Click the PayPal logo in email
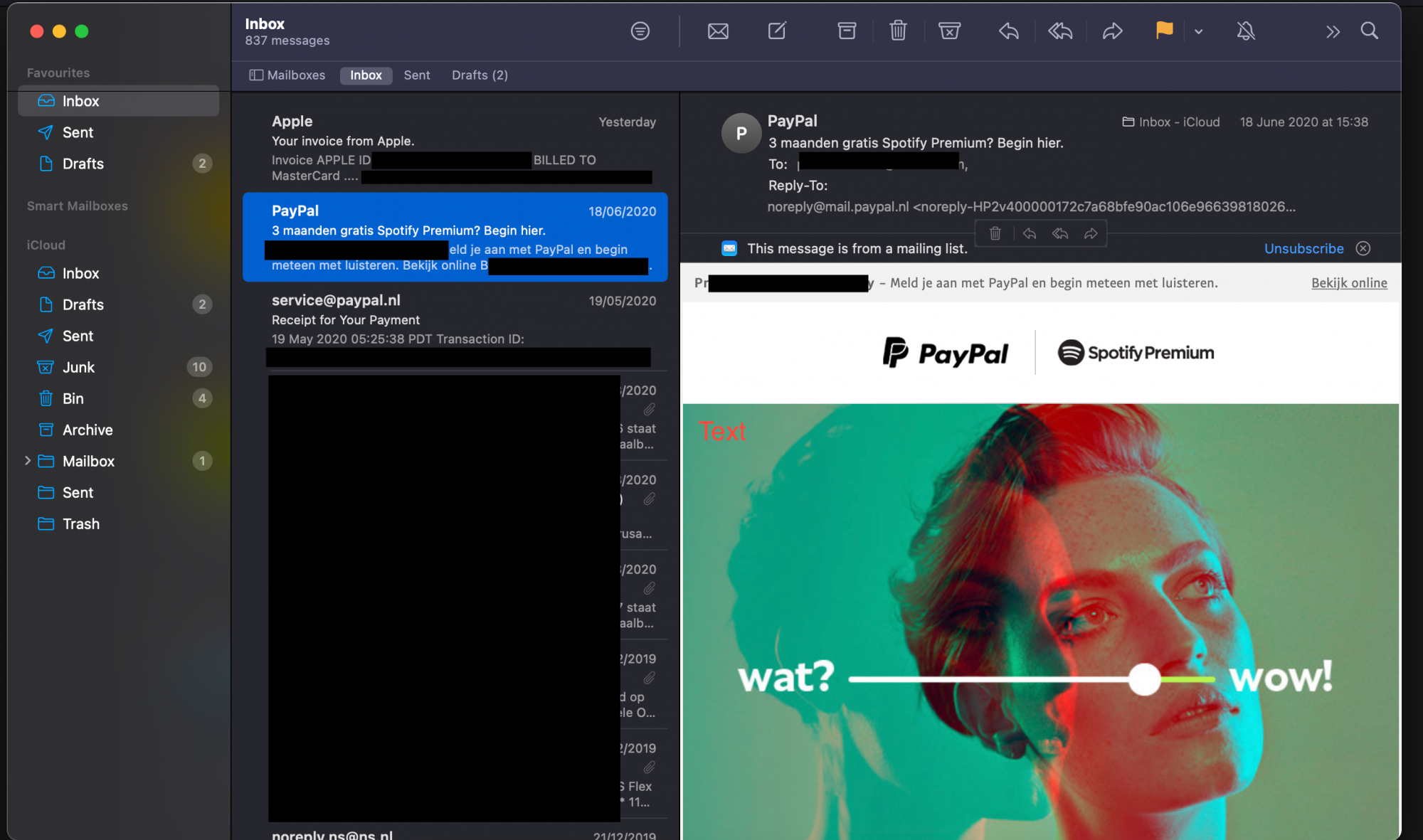 point(946,353)
